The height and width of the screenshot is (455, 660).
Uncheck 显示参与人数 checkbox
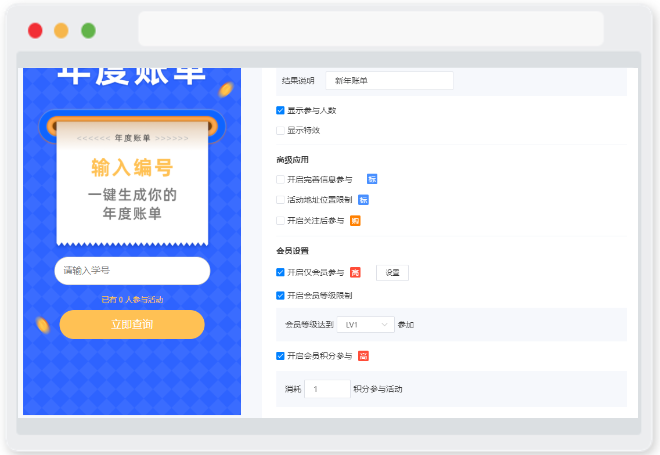click(x=280, y=110)
